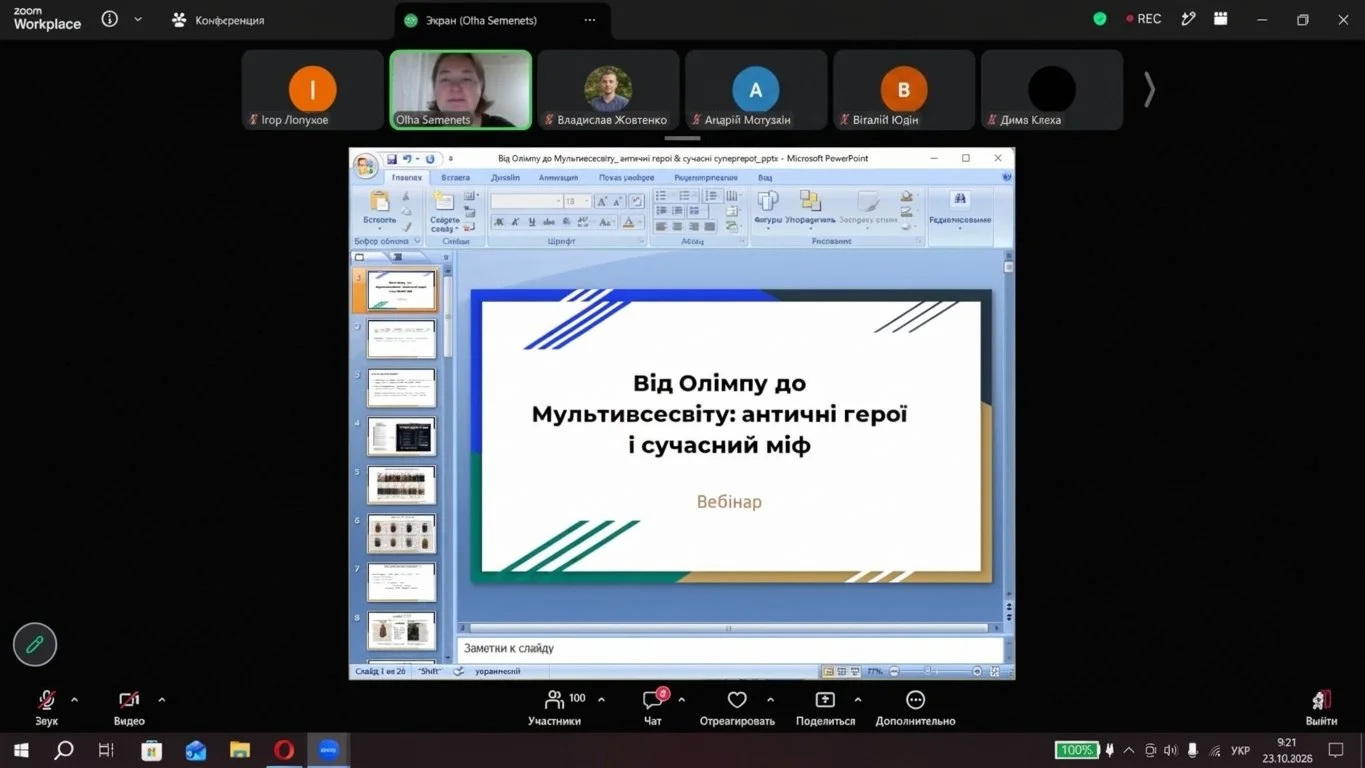Leave the meeting with the Выйти button
This screenshot has height=768, width=1365.
1321,707
